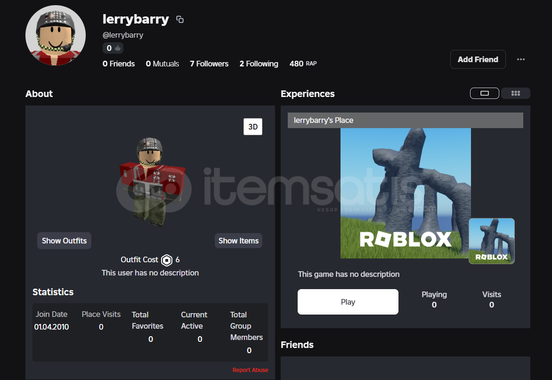Click the 480 RAP value

(303, 64)
